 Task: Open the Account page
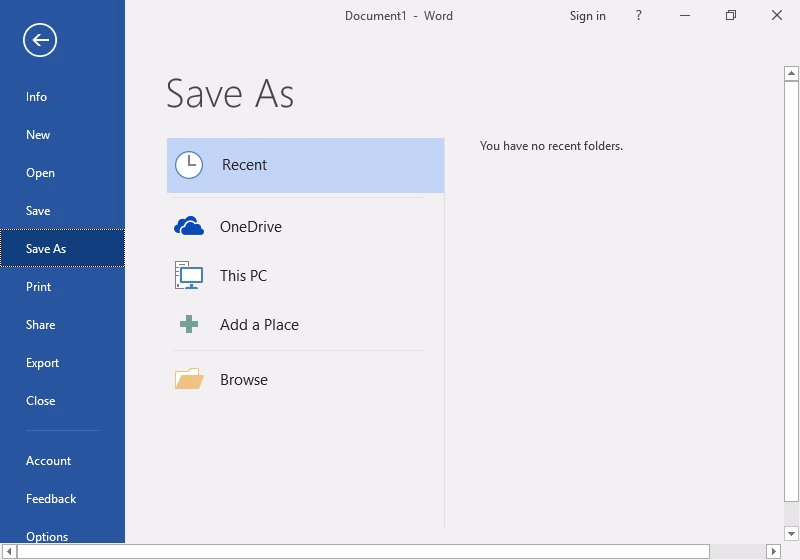[x=62, y=461]
